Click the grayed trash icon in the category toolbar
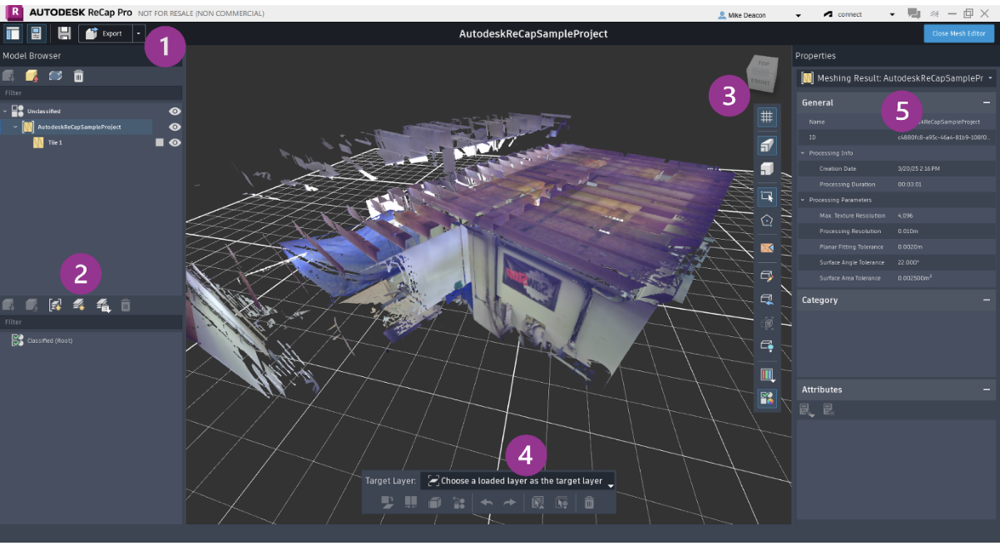Viewport: 1000px width, 546px height. (126, 306)
